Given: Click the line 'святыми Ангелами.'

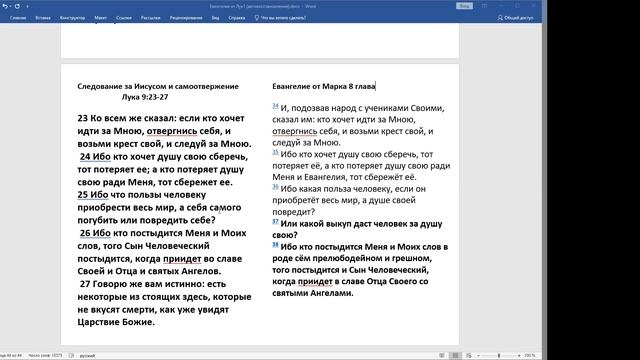Looking at the screenshot, I should click(313, 293).
